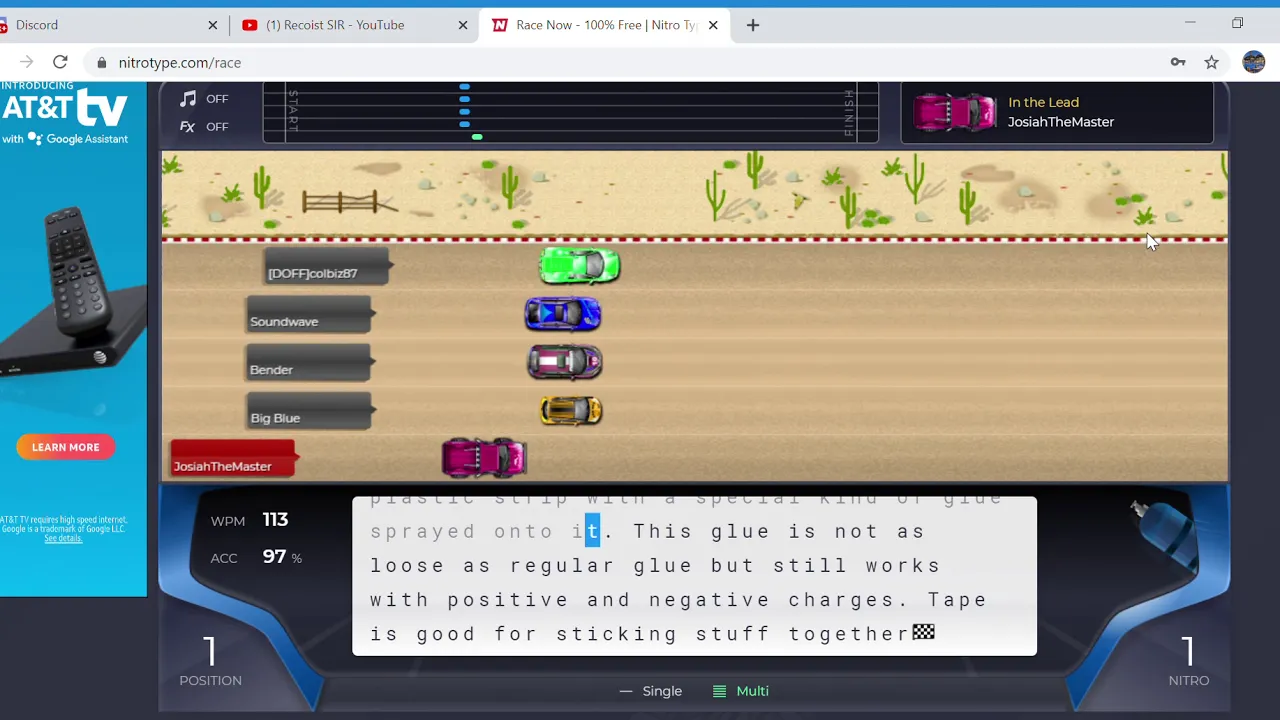
Task: Click the In the Lead car thumbnail
Action: [x=955, y=112]
